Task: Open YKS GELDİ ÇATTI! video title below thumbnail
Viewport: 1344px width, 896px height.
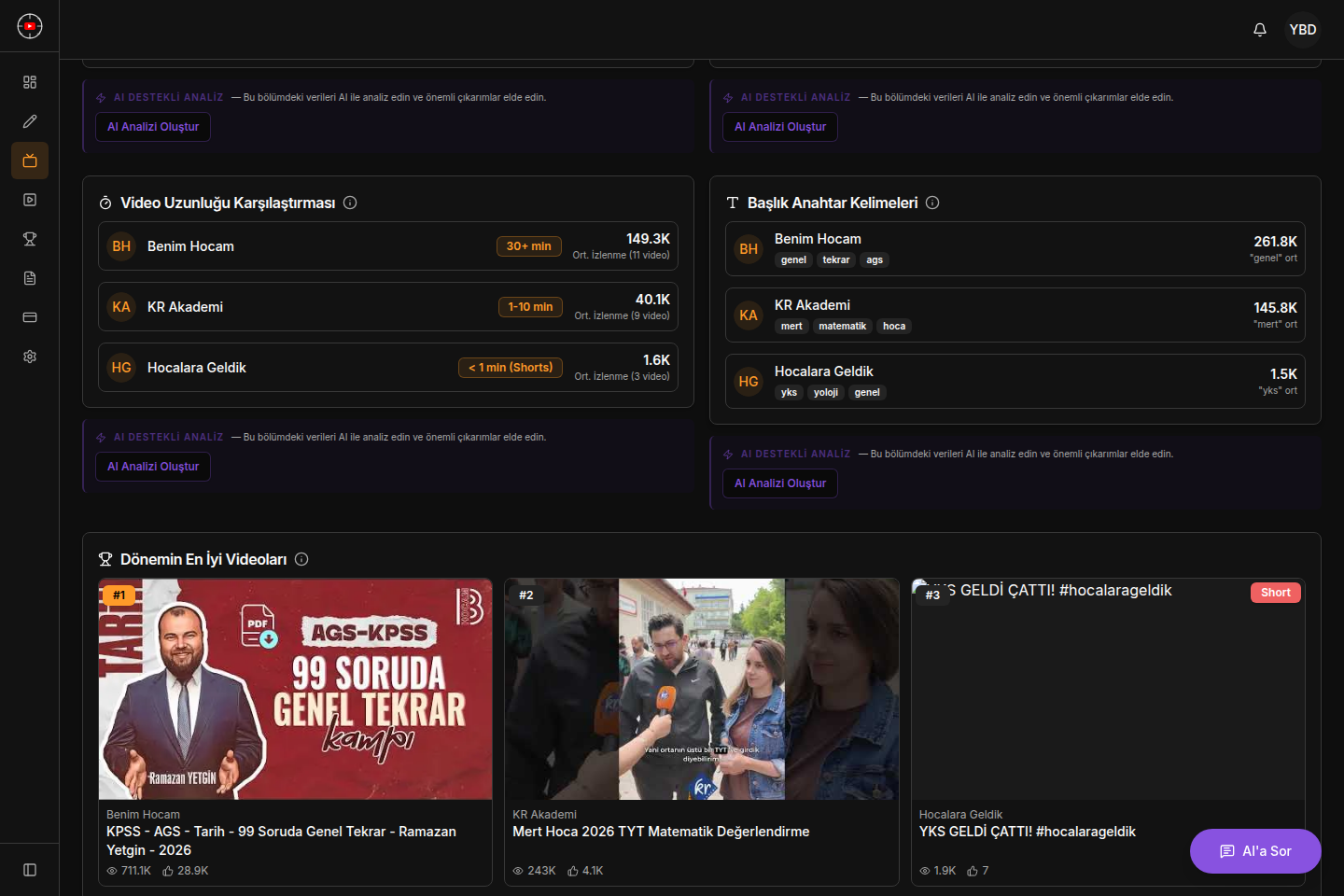Action: click(x=1028, y=832)
